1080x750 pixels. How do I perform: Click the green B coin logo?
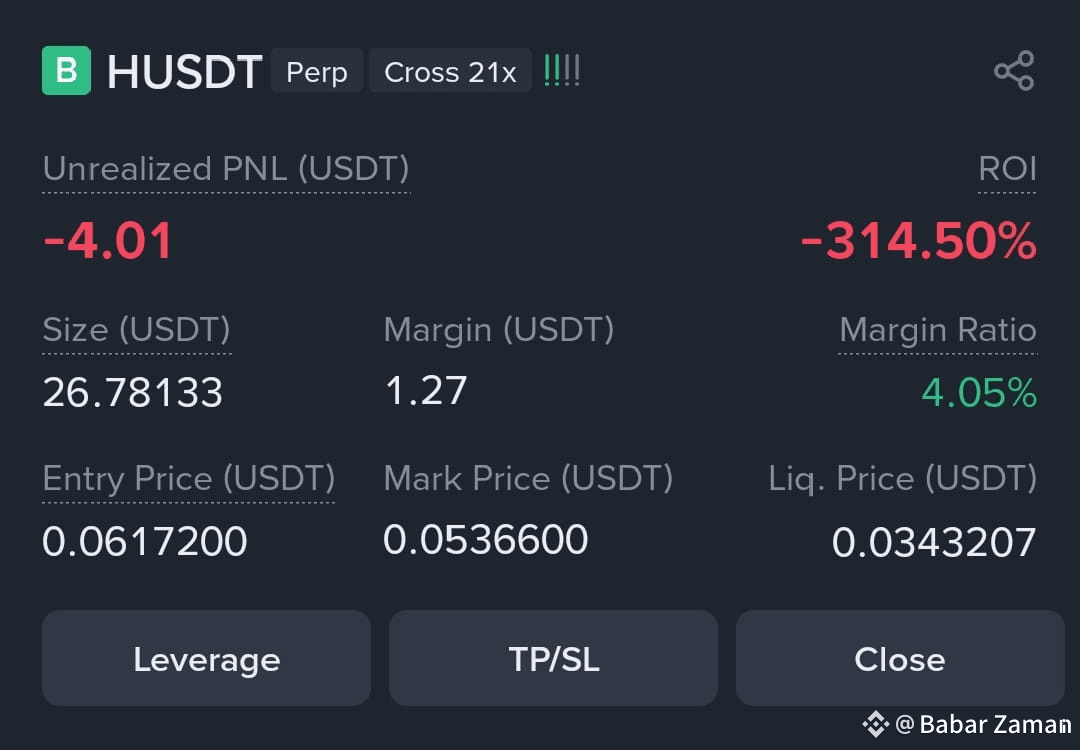coord(66,70)
